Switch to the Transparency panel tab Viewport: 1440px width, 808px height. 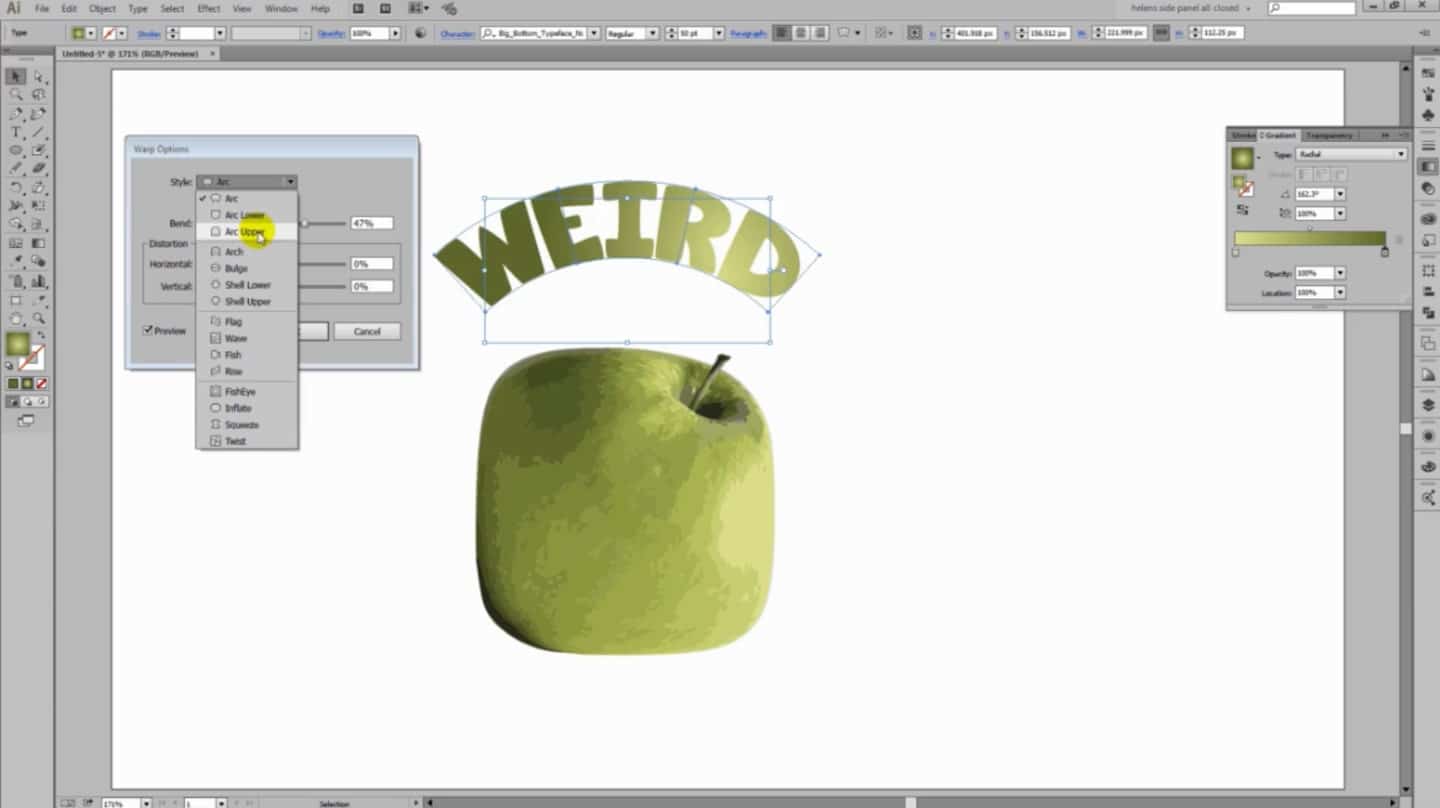1329,135
